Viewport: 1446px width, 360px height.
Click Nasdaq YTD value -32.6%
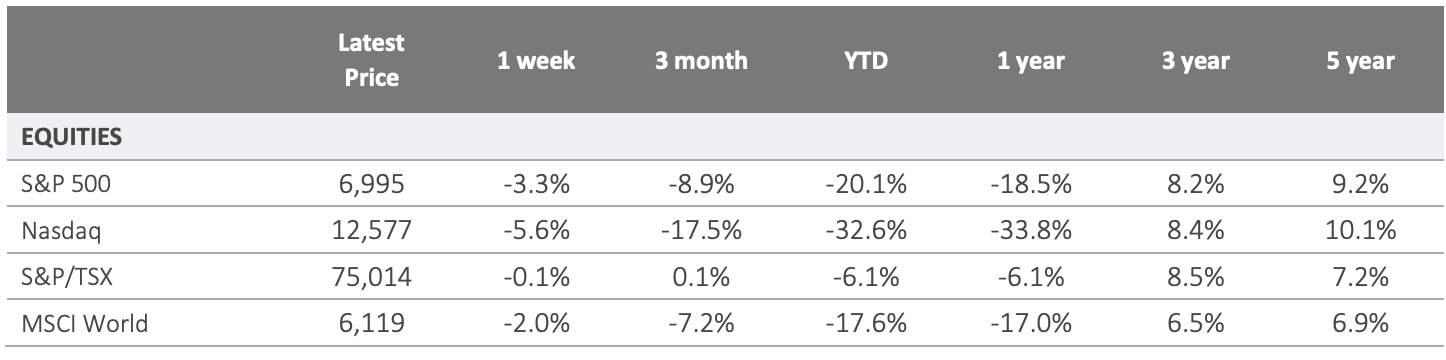pyautogui.click(x=866, y=232)
